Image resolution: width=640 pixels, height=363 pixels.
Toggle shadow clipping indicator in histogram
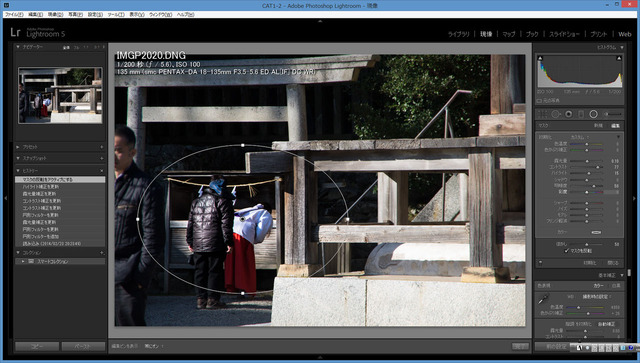pyautogui.click(x=540, y=58)
